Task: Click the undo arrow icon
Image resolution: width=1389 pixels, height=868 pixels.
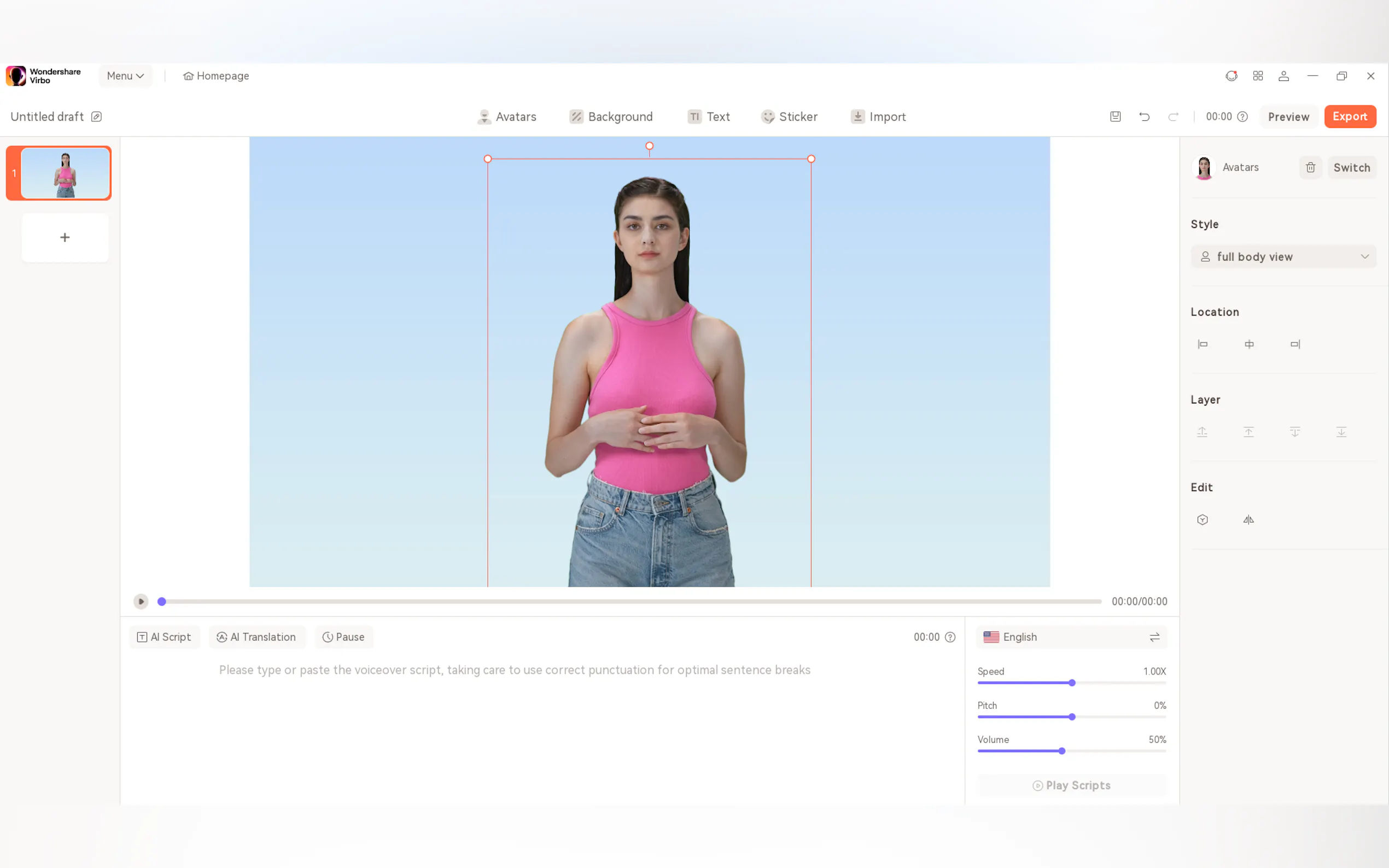Action: (x=1144, y=116)
